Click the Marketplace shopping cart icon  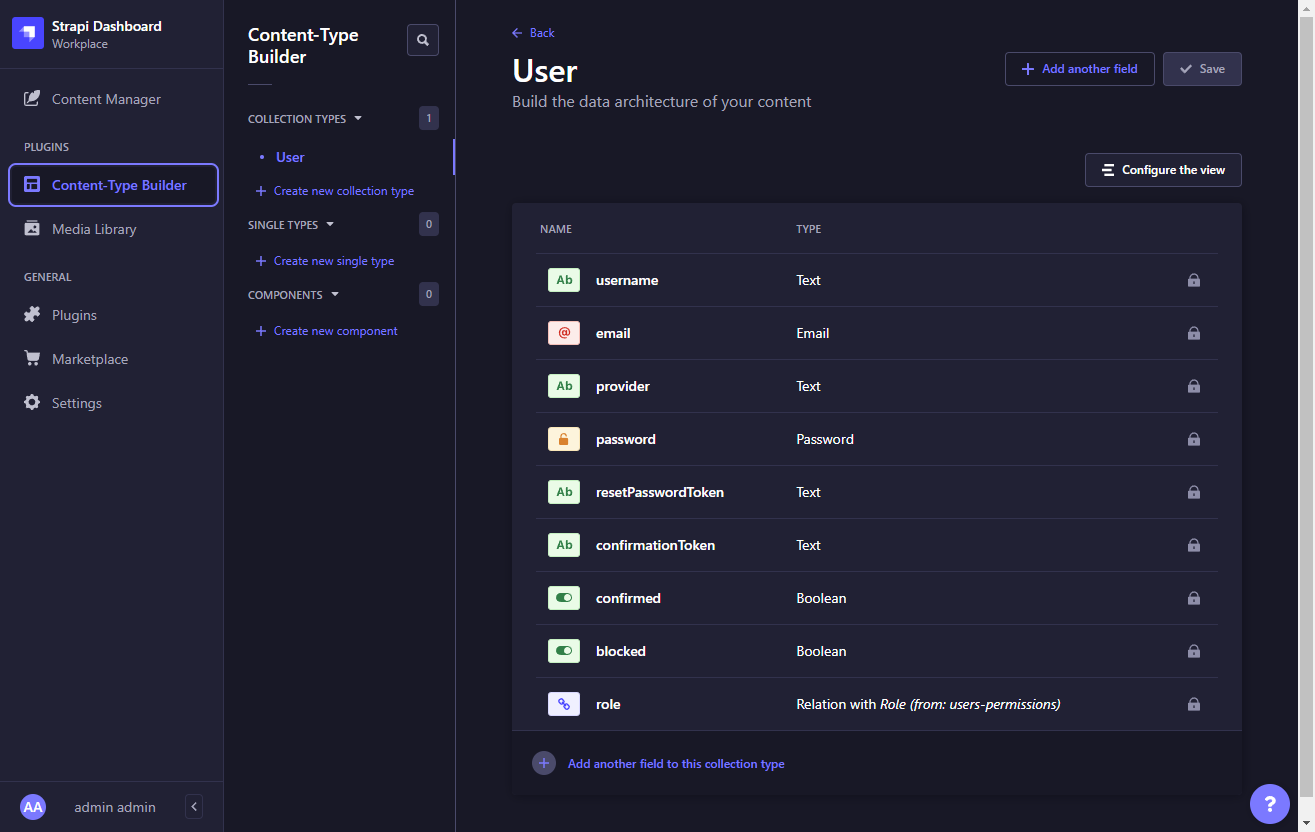32,359
